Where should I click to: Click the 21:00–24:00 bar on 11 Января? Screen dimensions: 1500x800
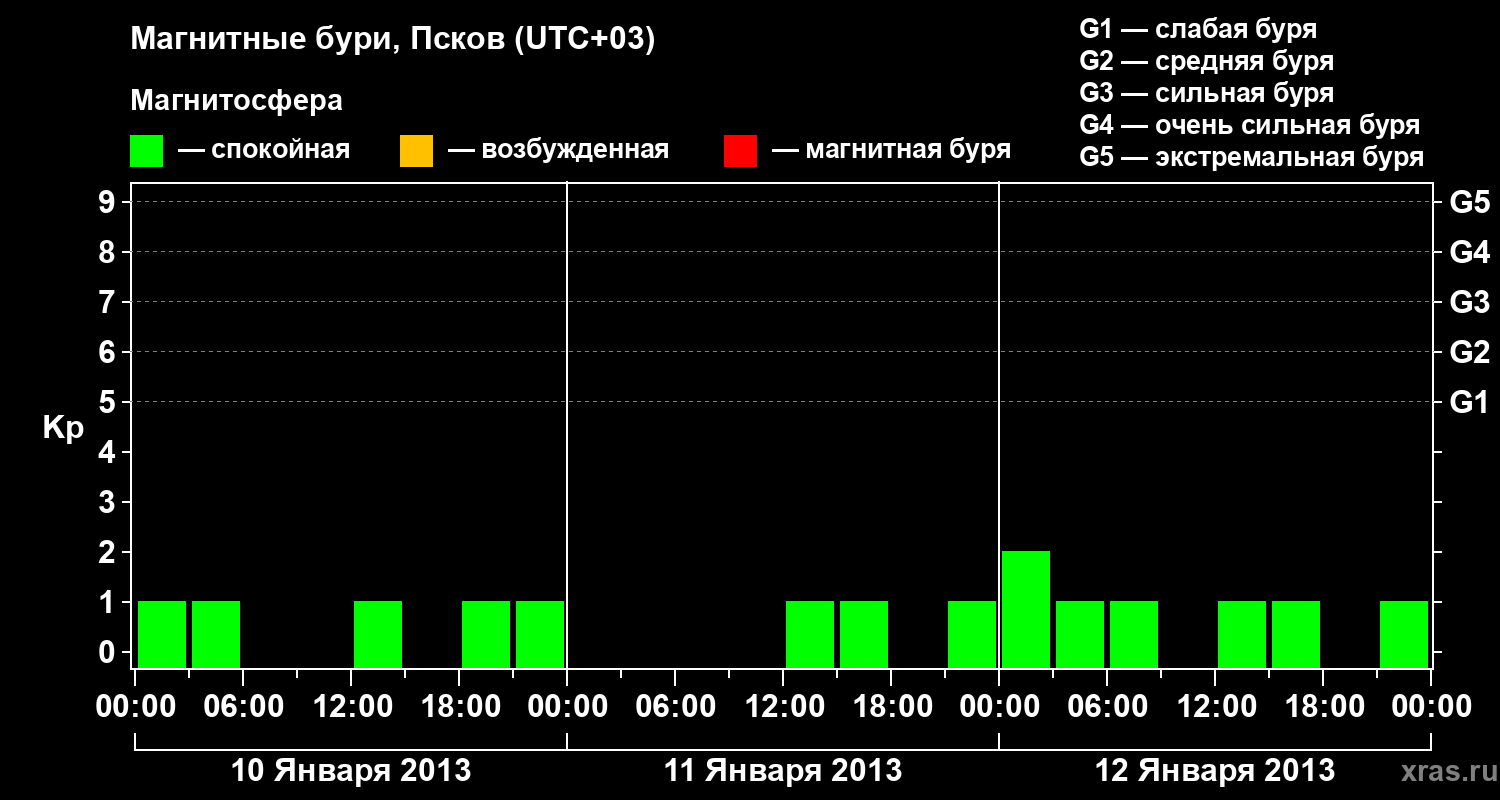click(x=972, y=634)
